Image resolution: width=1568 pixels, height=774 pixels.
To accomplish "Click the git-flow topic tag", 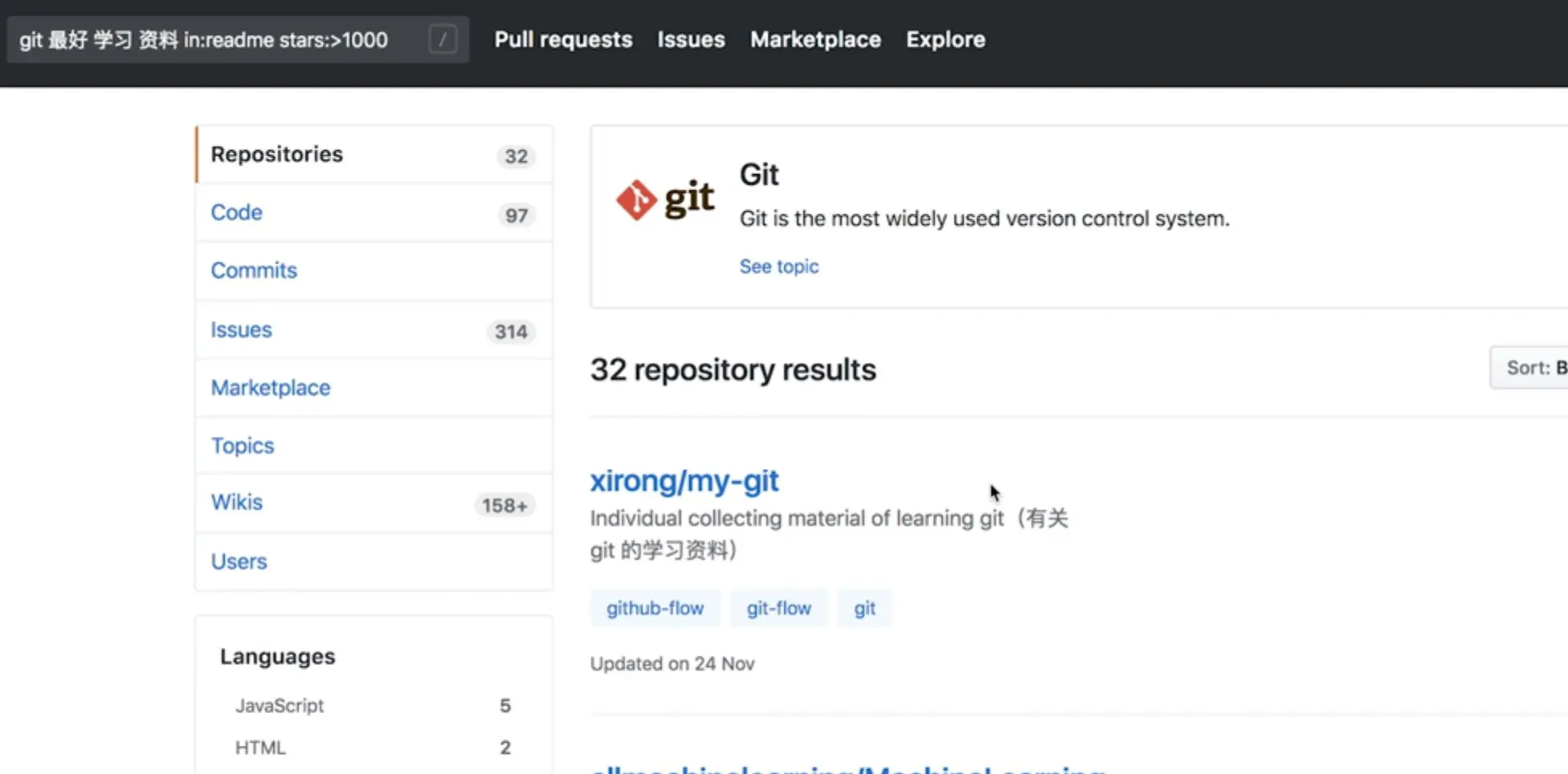I will coord(779,609).
